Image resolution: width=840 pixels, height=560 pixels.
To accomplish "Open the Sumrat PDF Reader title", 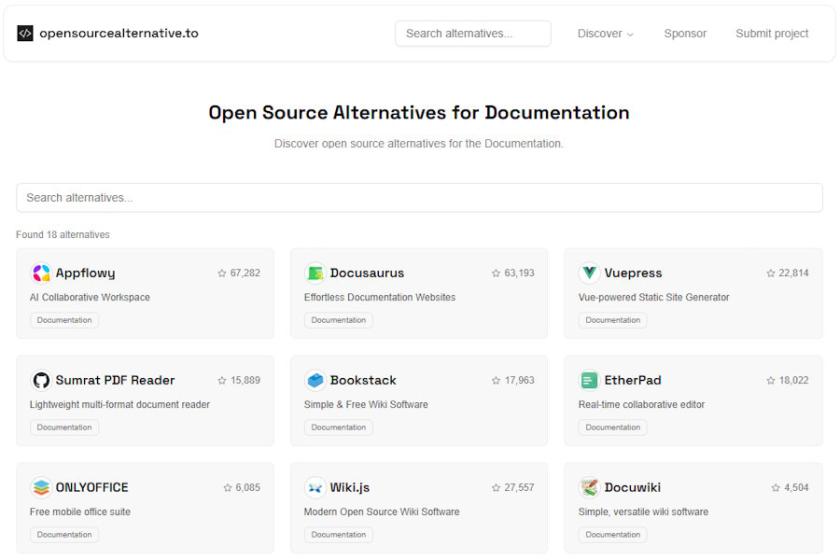I will pyautogui.click(x=115, y=380).
